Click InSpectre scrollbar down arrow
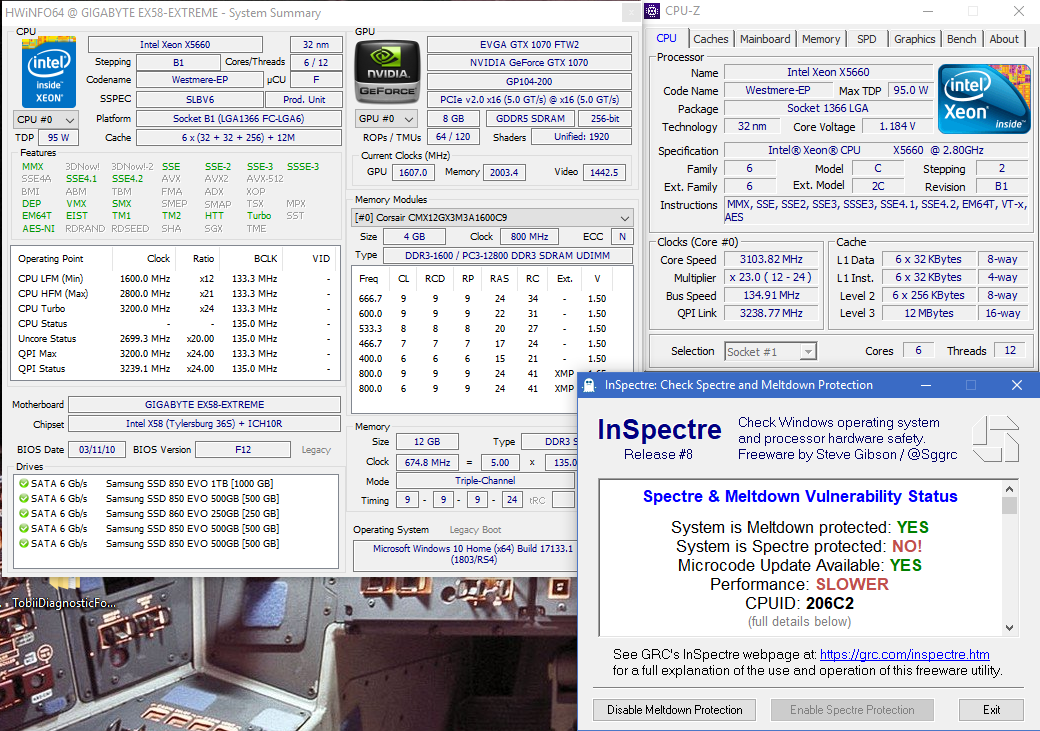1040x731 pixels. [1009, 628]
